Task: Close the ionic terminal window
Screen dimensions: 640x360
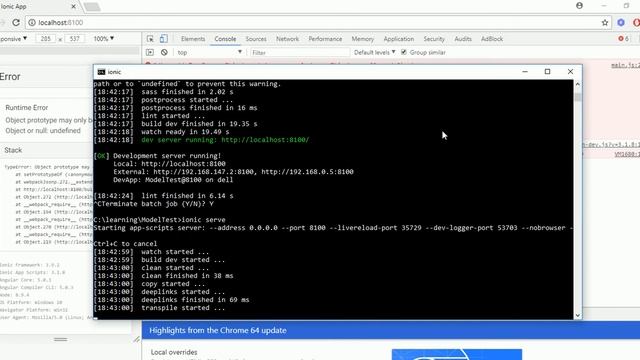Action: 570,71
